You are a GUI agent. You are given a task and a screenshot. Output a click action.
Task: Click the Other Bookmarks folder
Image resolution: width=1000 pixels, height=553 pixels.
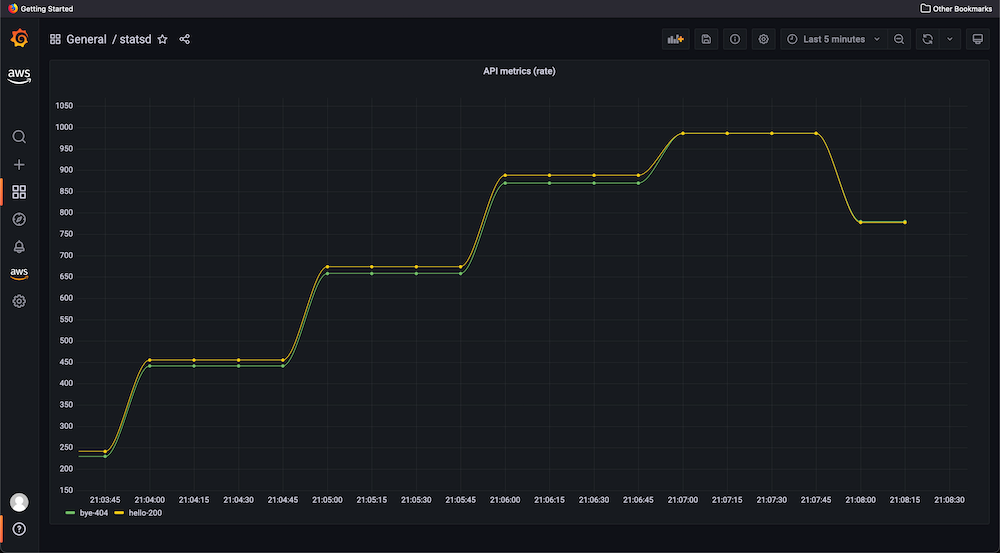point(956,7)
